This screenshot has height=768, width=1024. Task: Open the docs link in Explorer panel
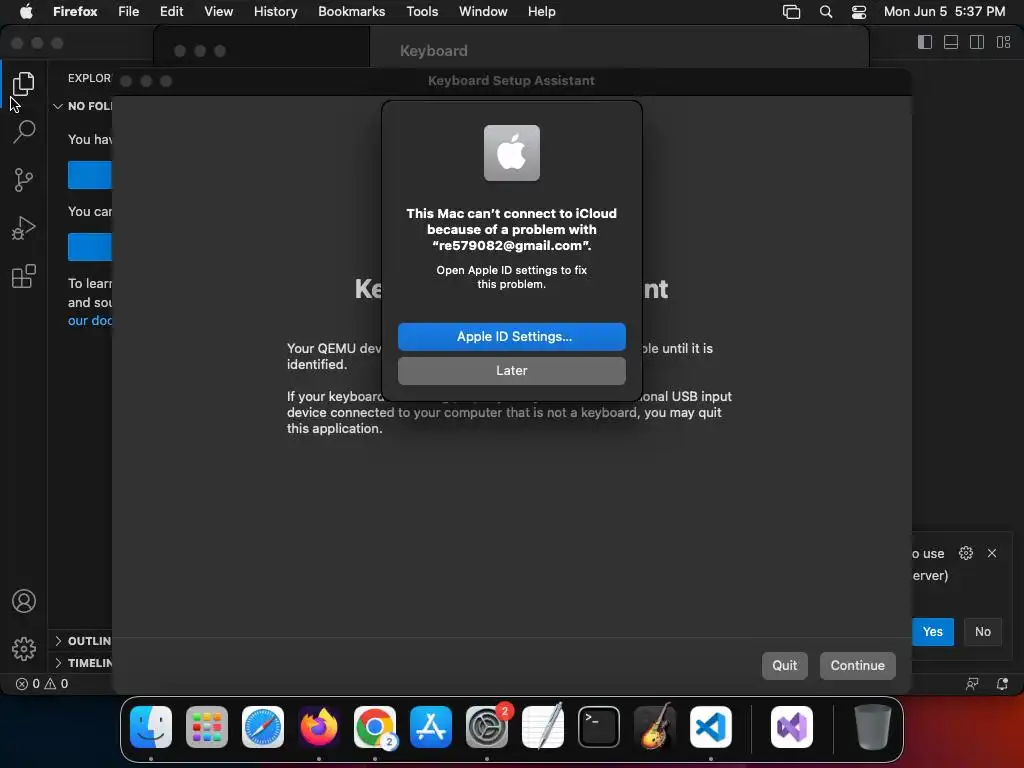coord(89,321)
